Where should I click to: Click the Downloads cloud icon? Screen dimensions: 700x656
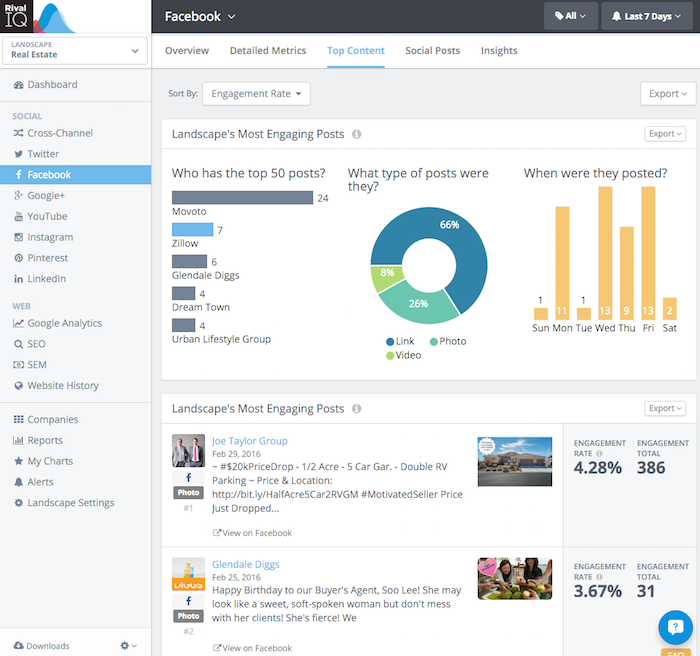click(18, 646)
